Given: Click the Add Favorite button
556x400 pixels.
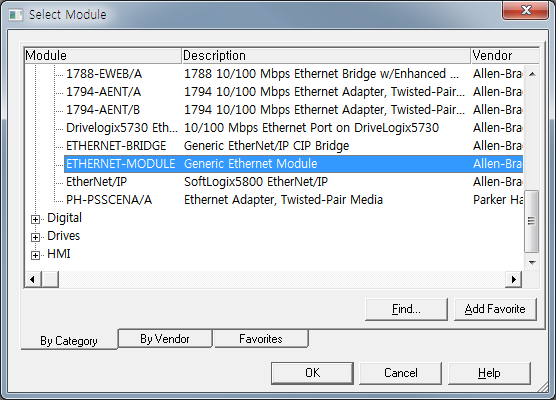Looking at the screenshot, I should point(495,309).
